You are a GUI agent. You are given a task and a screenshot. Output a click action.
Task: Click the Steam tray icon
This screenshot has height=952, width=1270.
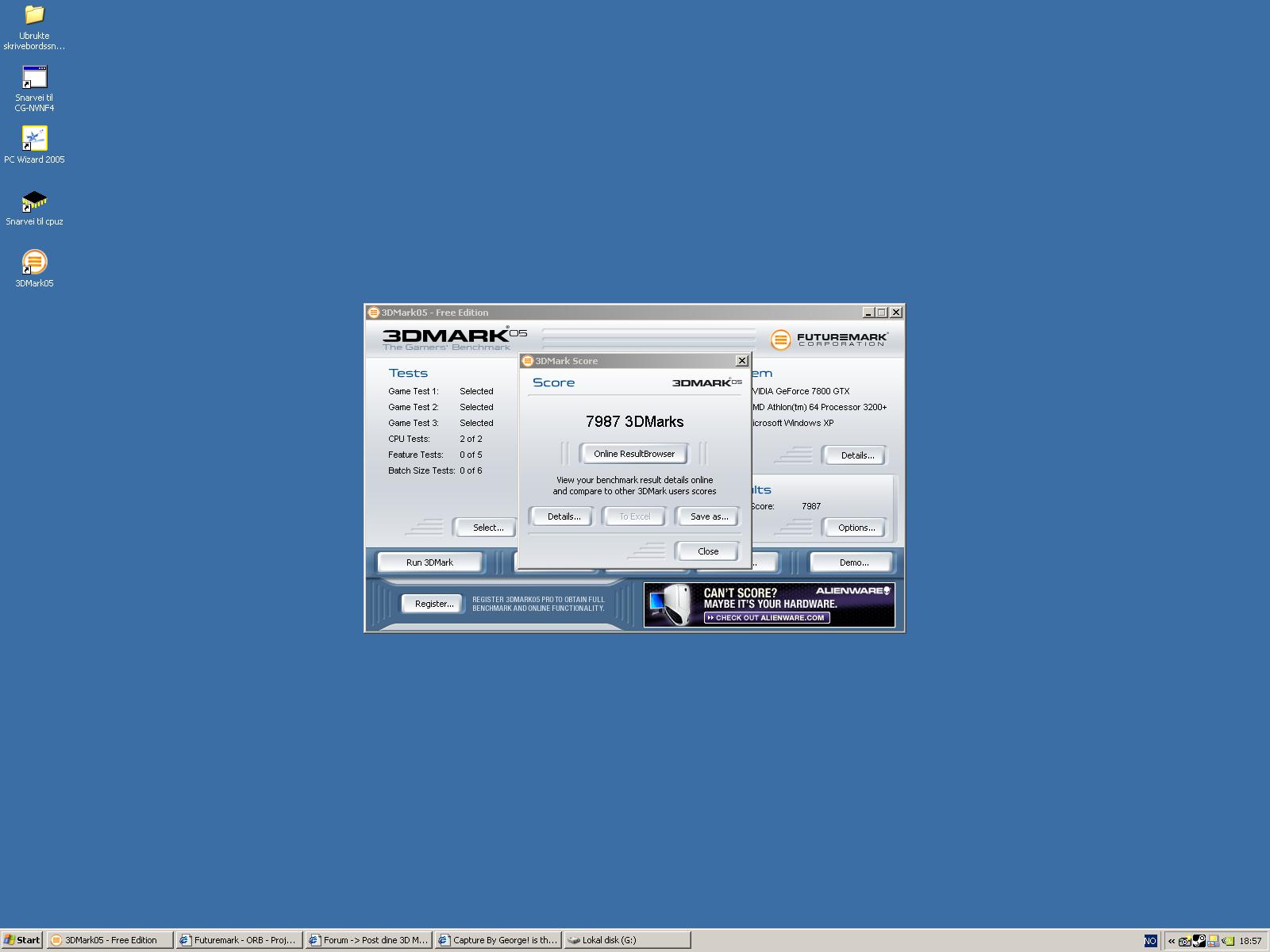coord(1199,941)
